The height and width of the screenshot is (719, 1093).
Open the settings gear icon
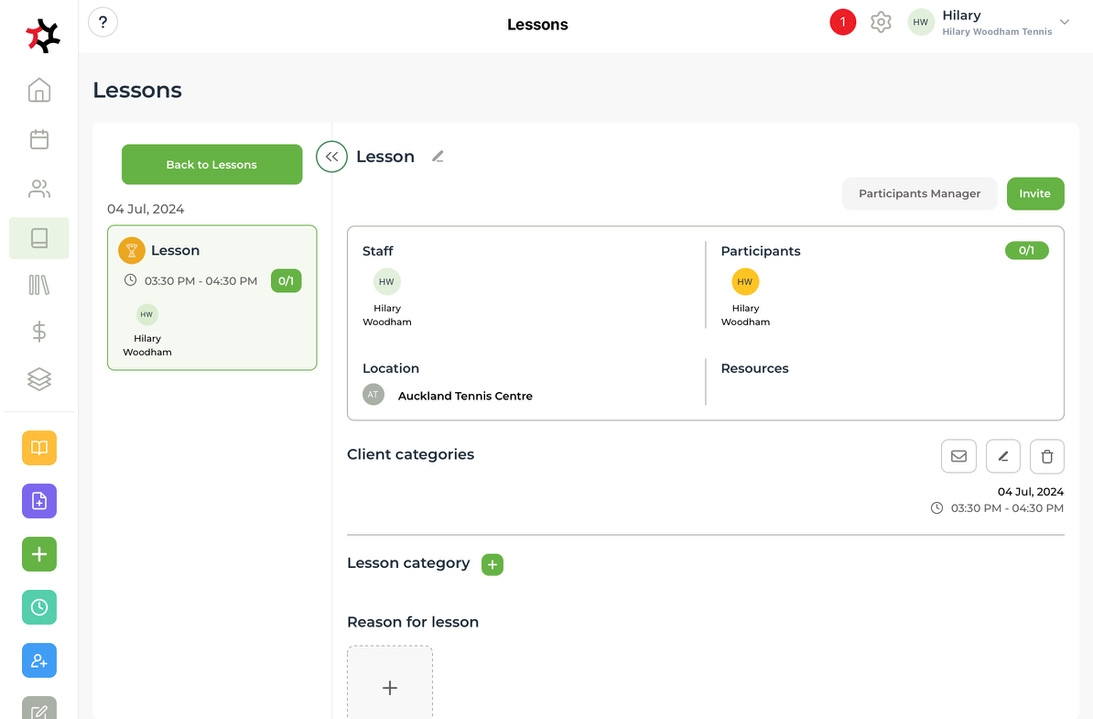(880, 22)
